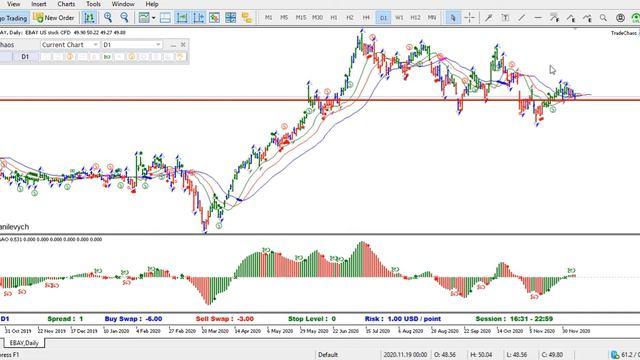The height and width of the screenshot is (360, 640).
Task: Switch to the M1 timeframe
Action: 268,18
